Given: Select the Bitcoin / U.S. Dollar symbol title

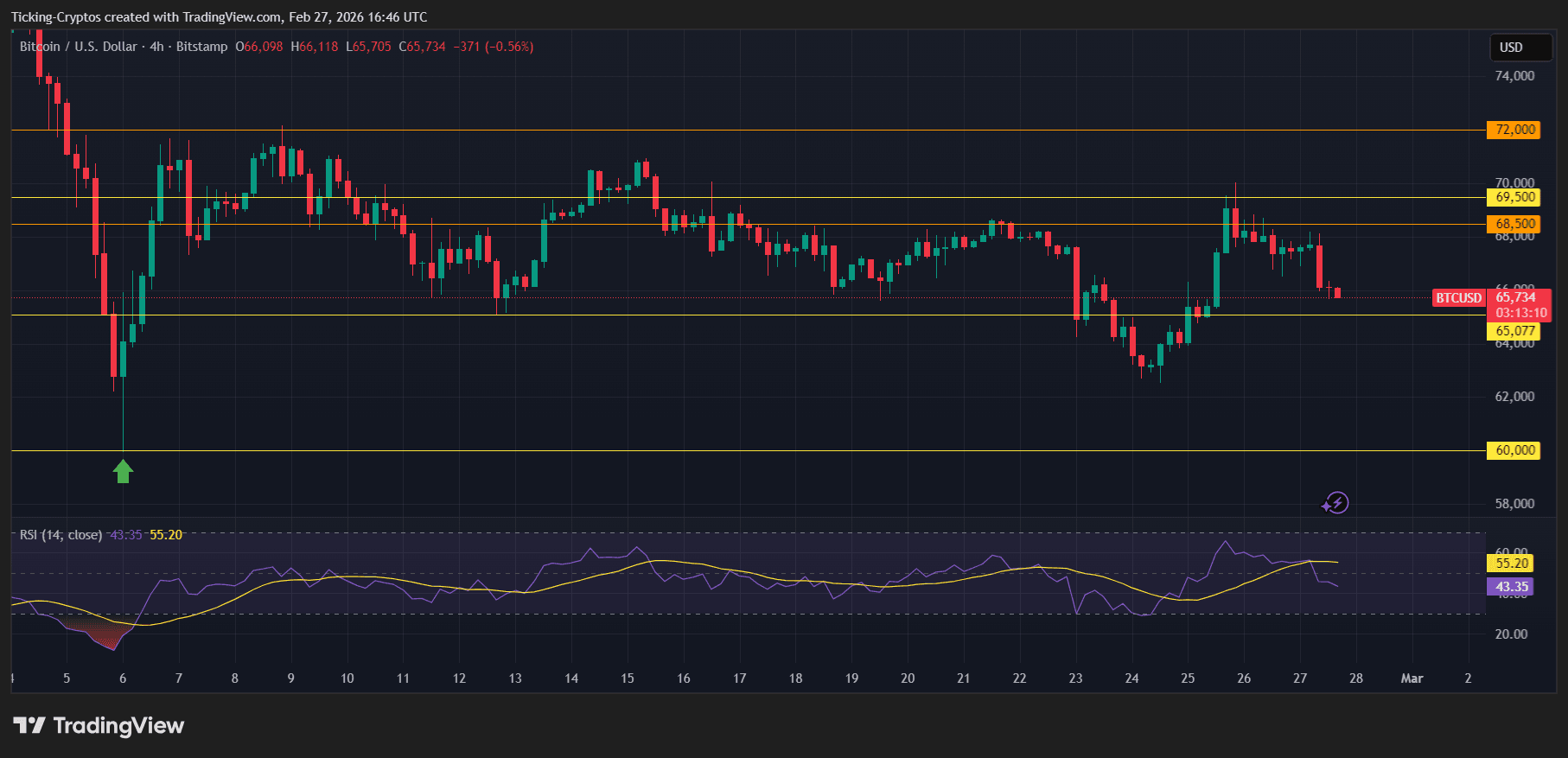Looking at the screenshot, I should coord(79,47).
